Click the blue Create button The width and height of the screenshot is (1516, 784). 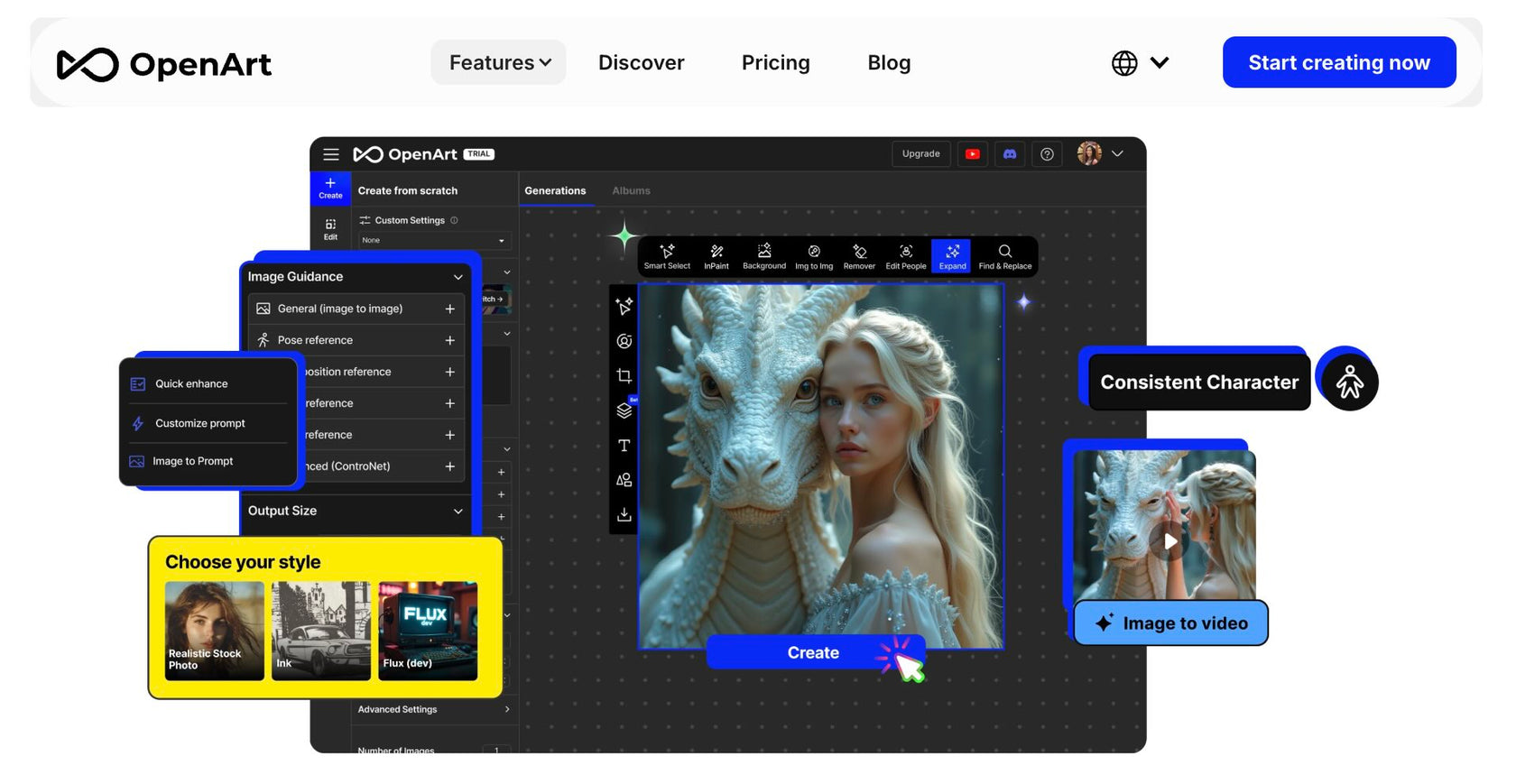814,652
